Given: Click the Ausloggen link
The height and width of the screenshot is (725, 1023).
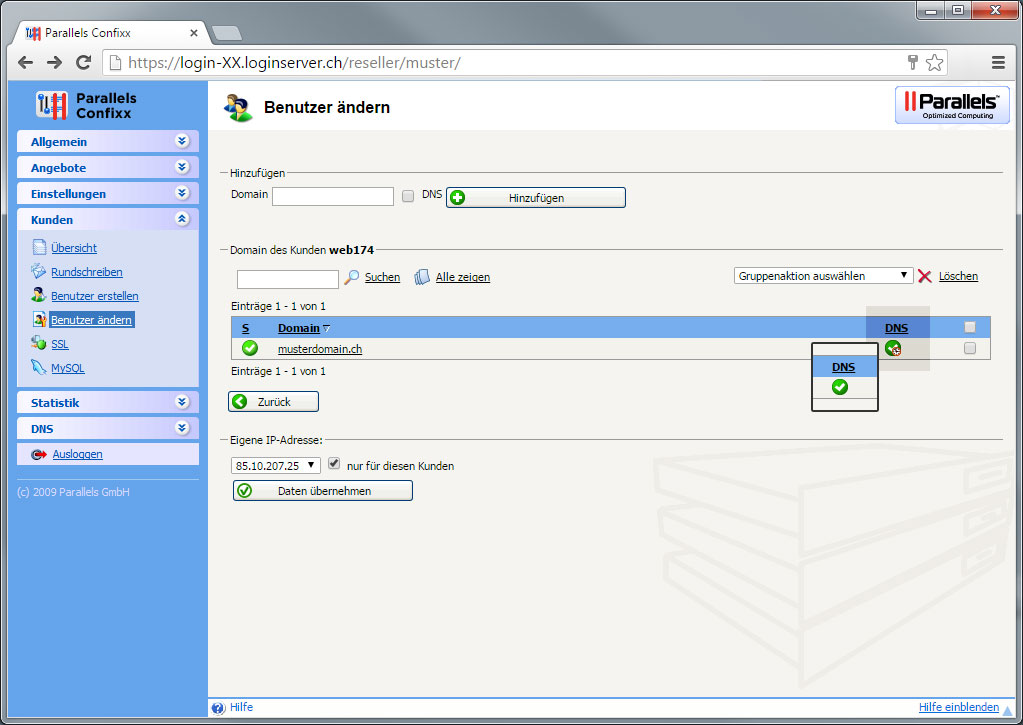Looking at the screenshot, I should tap(78, 454).
